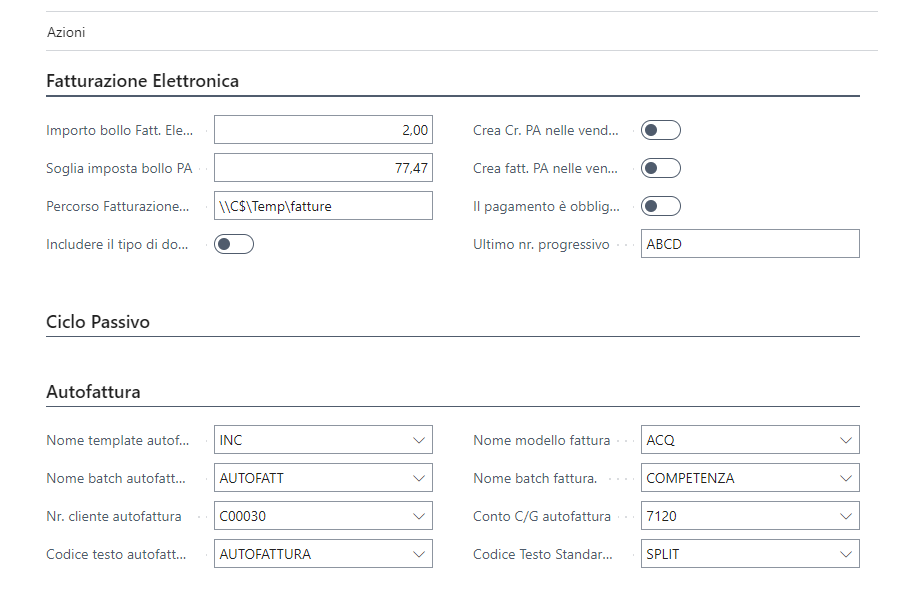Screen dimensions: 904x610
Task: Enable Crea fatt. PA nelle vendite switch
Action: click(661, 168)
